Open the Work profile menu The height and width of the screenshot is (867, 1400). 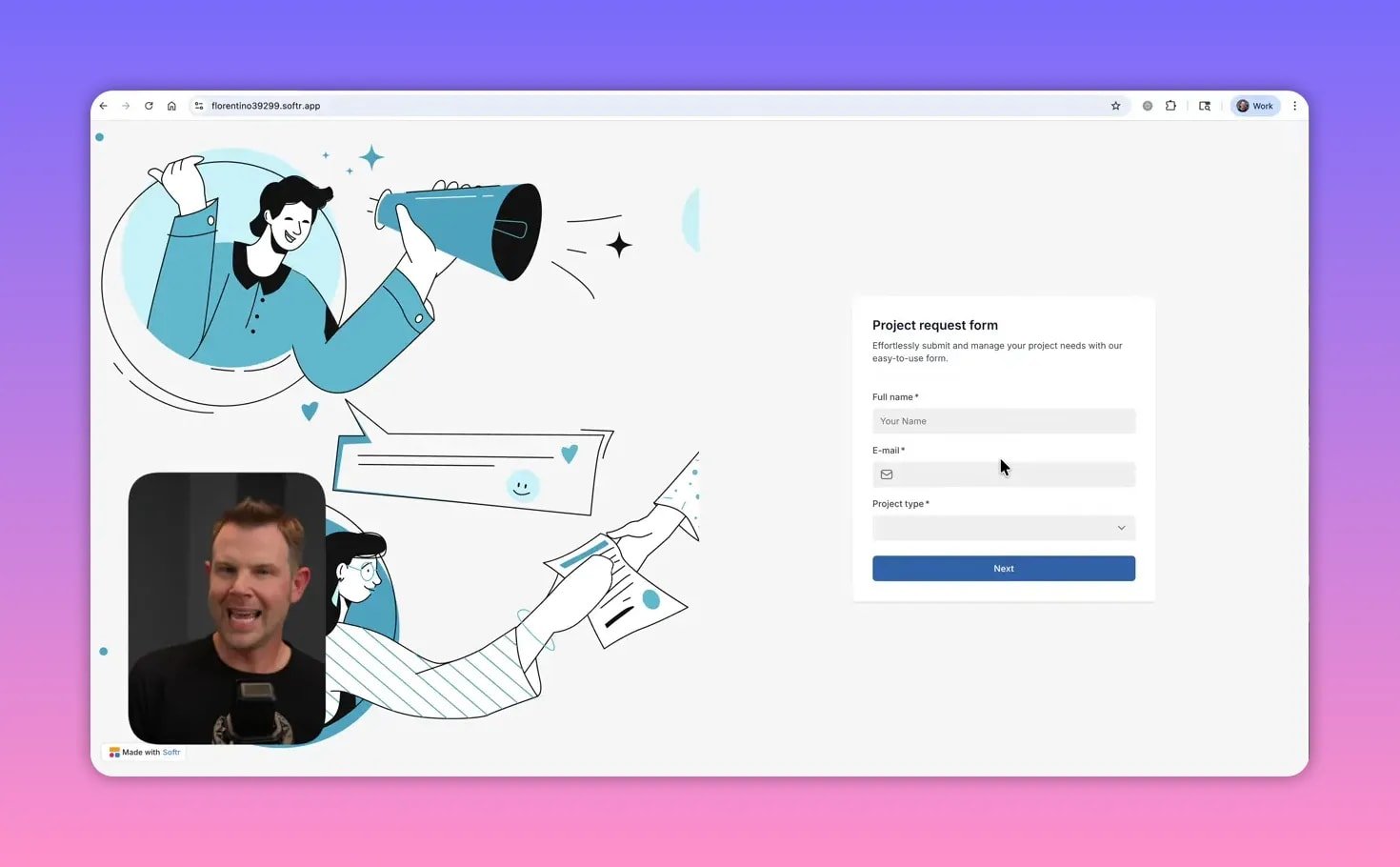tap(1255, 106)
